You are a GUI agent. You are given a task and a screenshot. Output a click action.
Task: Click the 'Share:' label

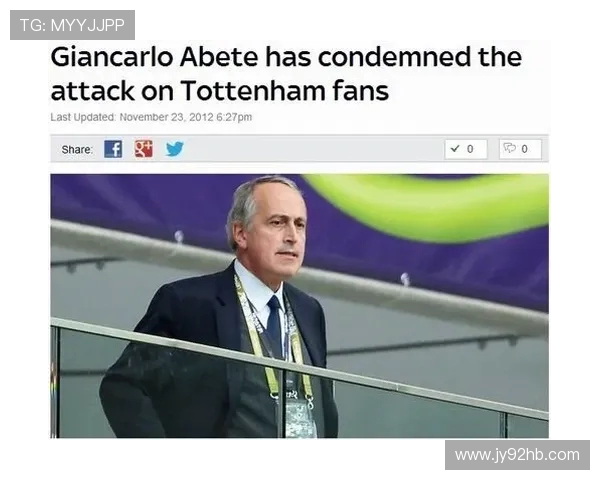click(x=77, y=149)
